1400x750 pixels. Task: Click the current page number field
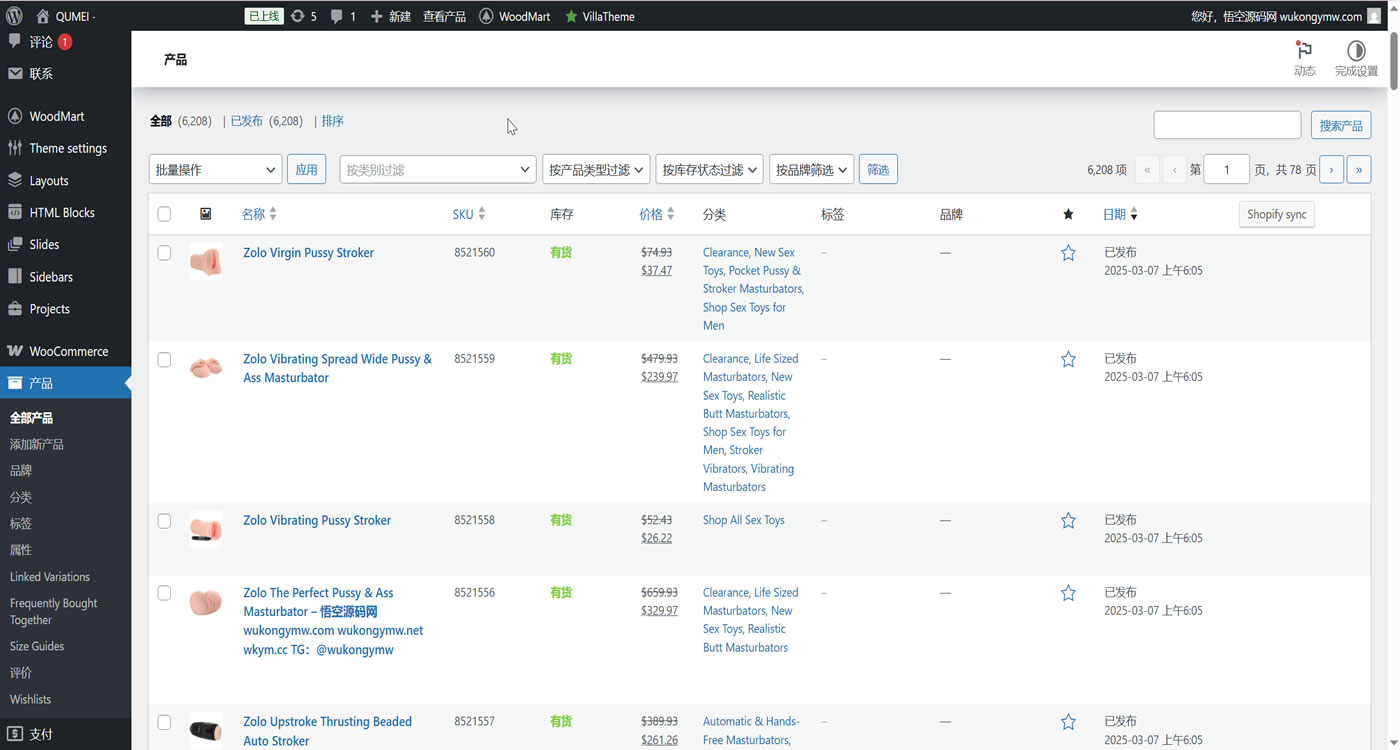[x=1227, y=169]
